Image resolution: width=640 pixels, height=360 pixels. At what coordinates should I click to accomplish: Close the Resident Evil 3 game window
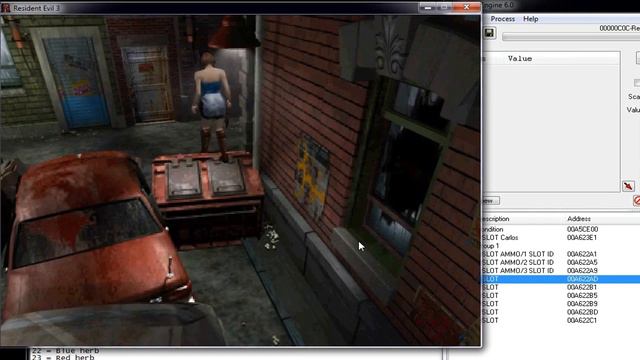point(467,7)
